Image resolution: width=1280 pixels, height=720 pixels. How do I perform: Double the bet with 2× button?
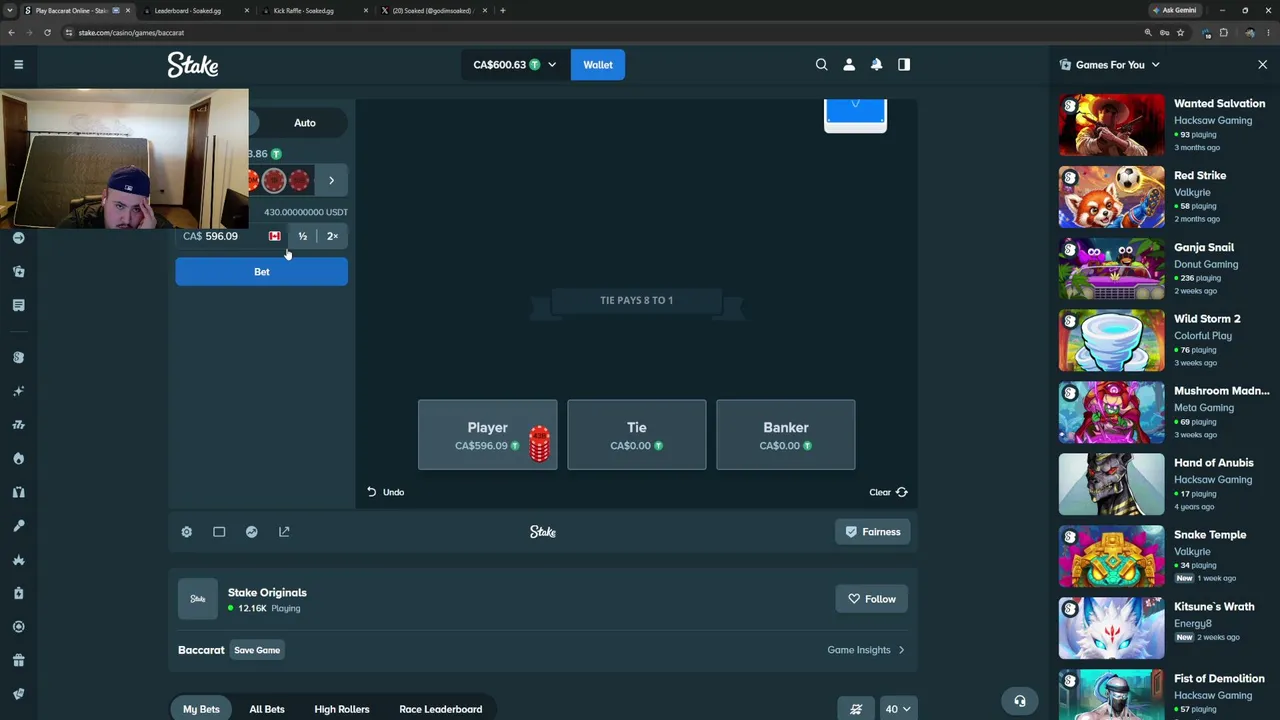pyautogui.click(x=332, y=236)
